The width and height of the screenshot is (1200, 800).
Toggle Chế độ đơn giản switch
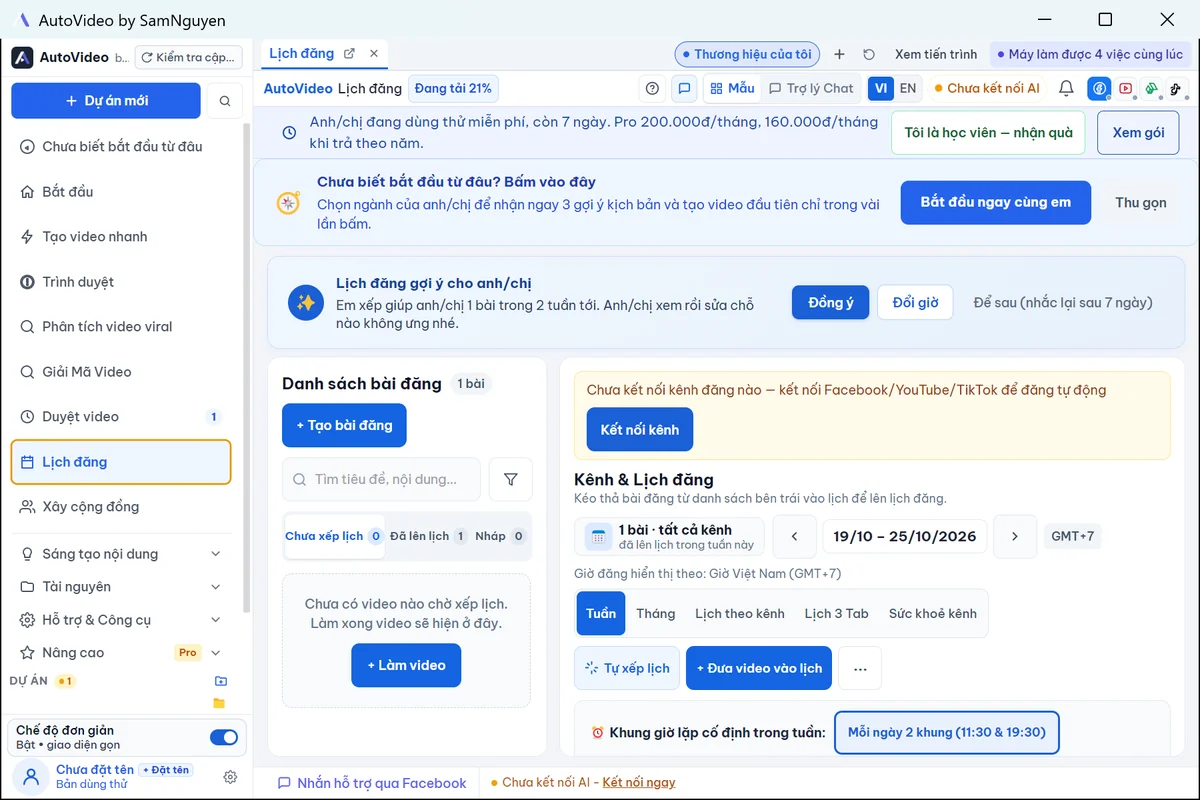(224, 738)
